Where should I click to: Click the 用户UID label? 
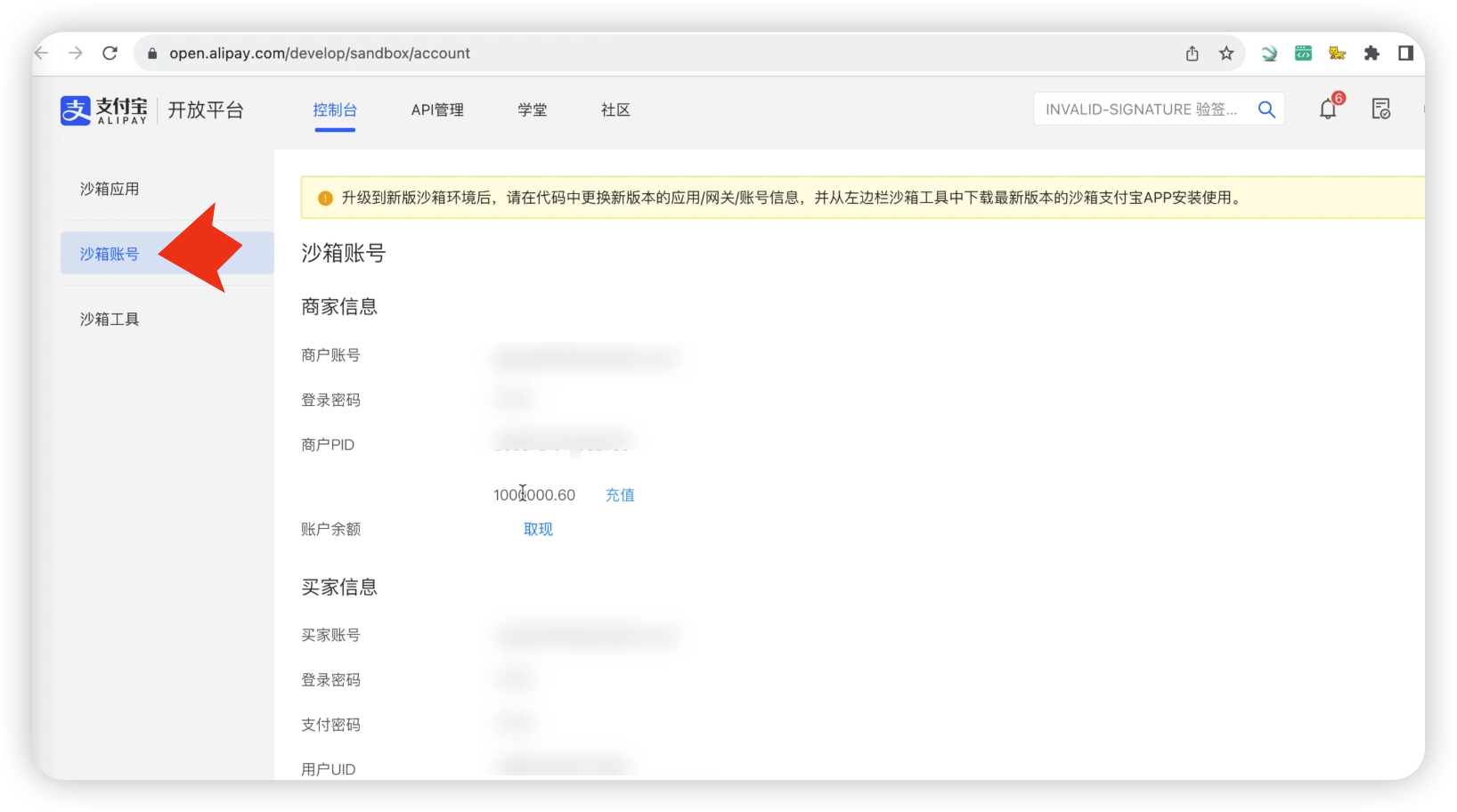point(329,769)
